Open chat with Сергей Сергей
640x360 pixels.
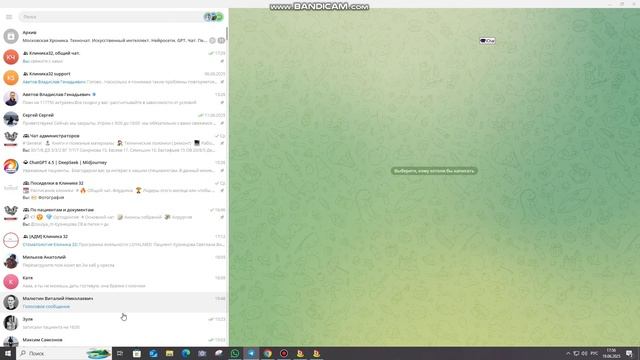114,119
